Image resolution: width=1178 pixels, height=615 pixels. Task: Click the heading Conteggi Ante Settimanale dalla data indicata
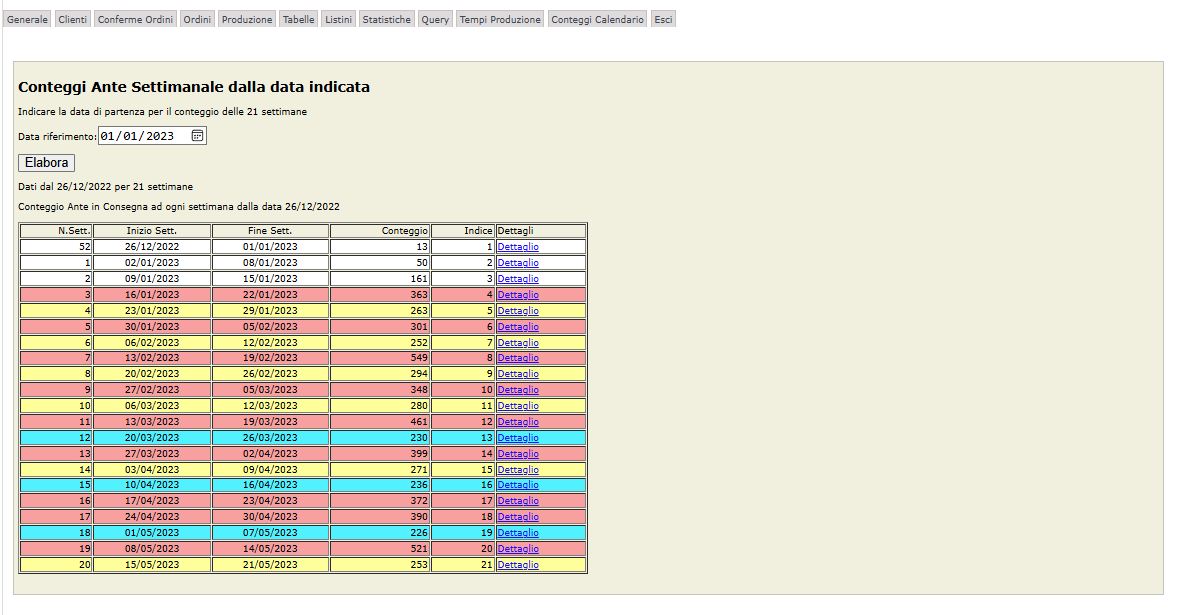[x=194, y=87]
